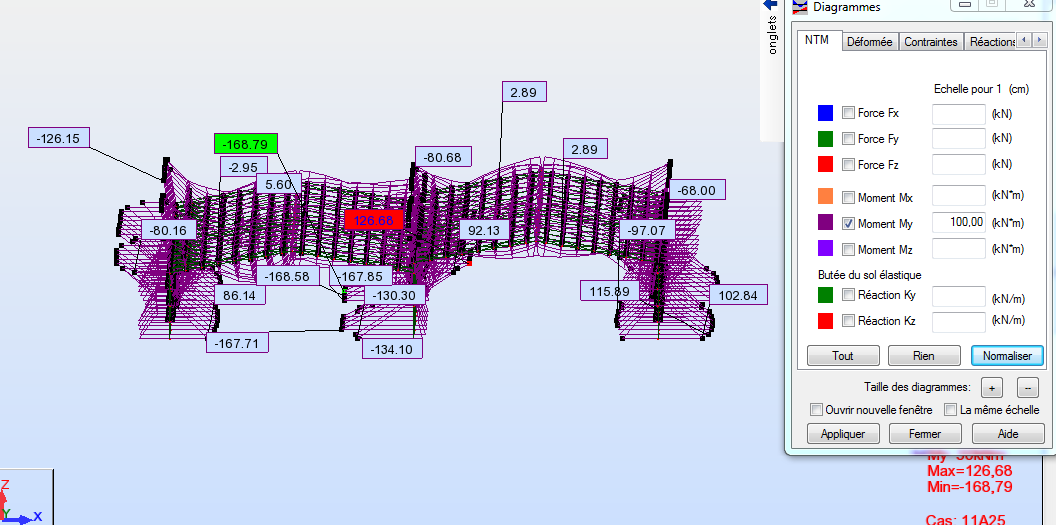This screenshot has width=1056, height=525.
Task: Click the -97.07 value label
Action: click(x=647, y=230)
